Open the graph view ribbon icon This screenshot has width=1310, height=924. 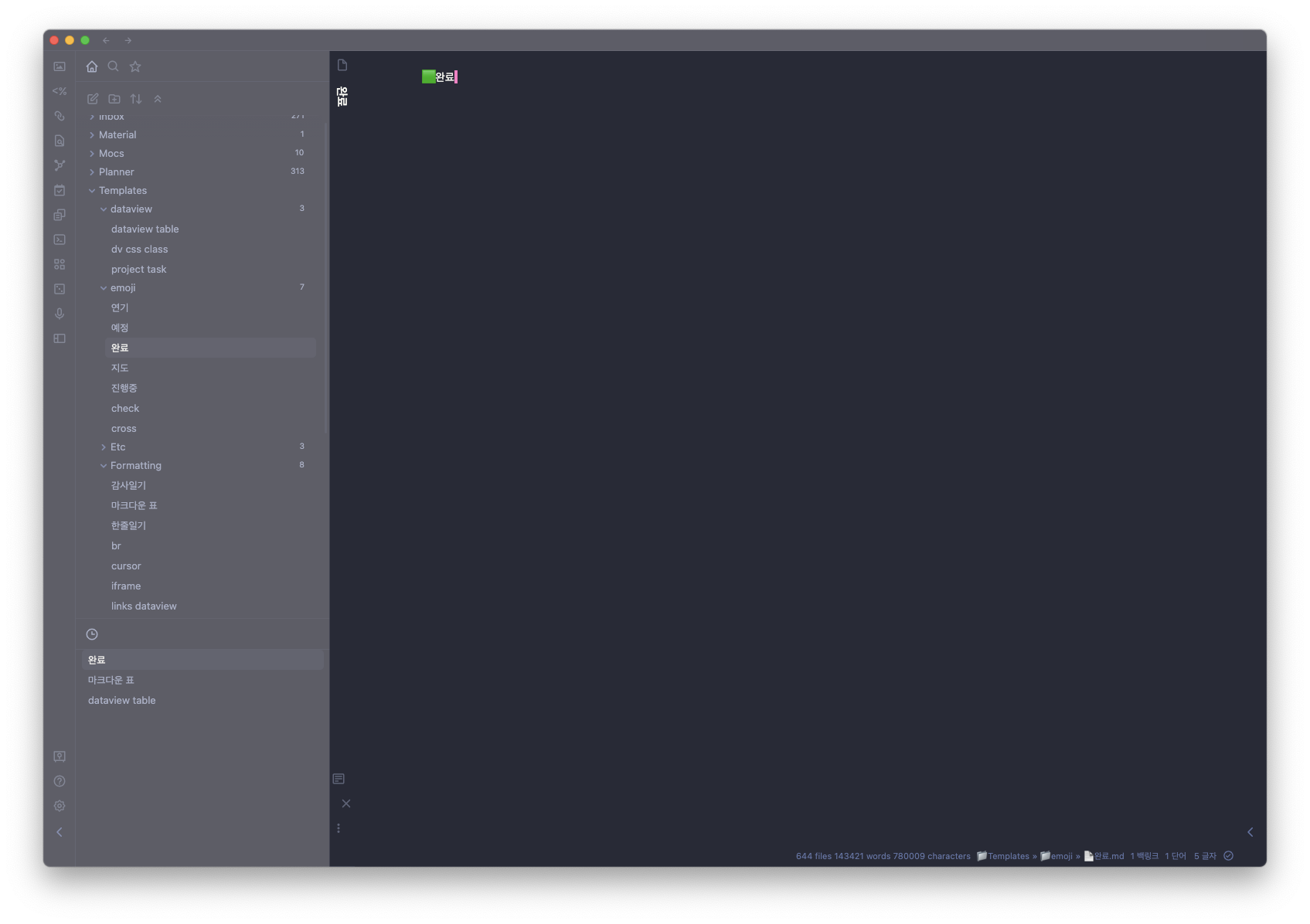pyautogui.click(x=60, y=165)
